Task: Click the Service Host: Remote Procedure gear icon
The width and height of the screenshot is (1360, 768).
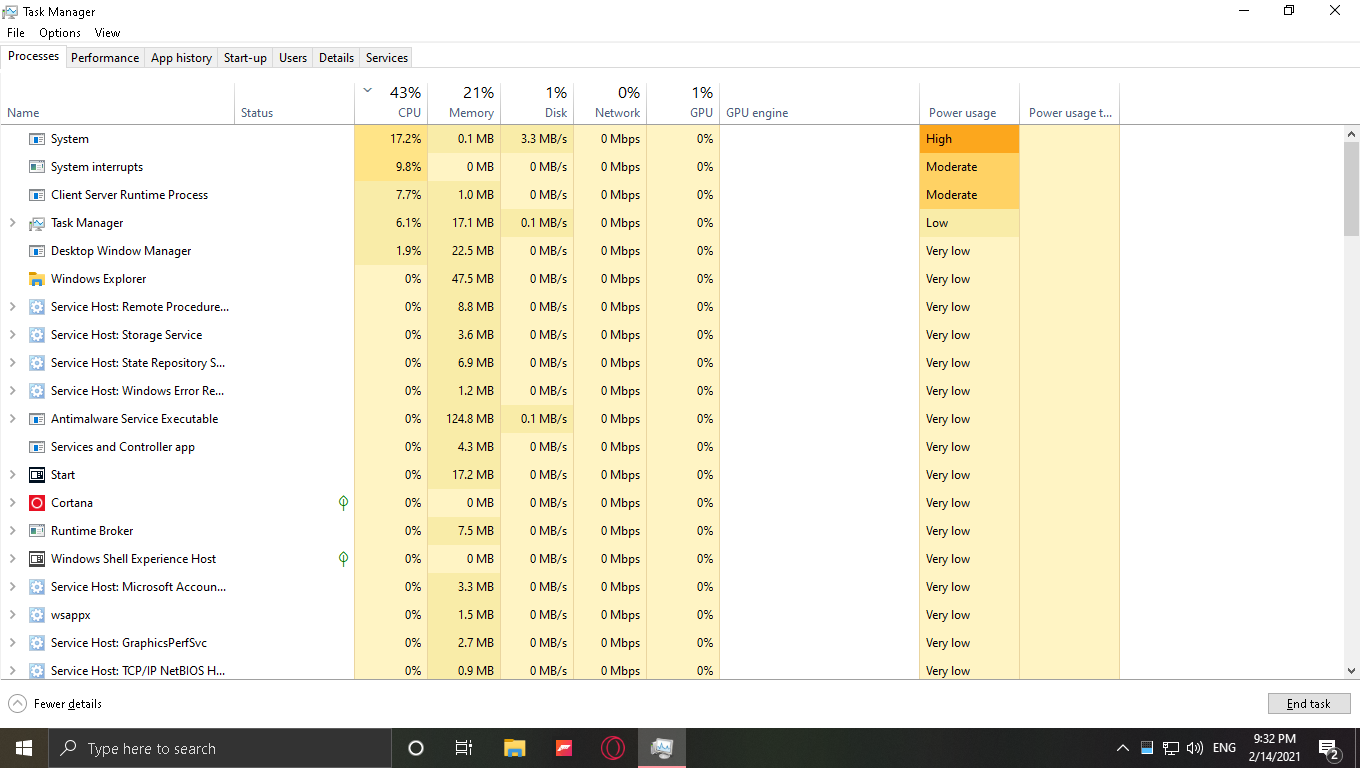Action: pyautogui.click(x=37, y=307)
